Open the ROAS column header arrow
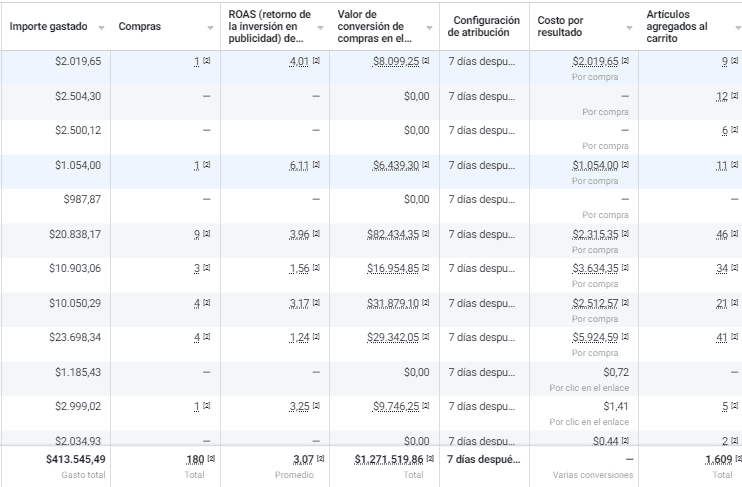The width and height of the screenshot is (742, 487). click(320, 28)
